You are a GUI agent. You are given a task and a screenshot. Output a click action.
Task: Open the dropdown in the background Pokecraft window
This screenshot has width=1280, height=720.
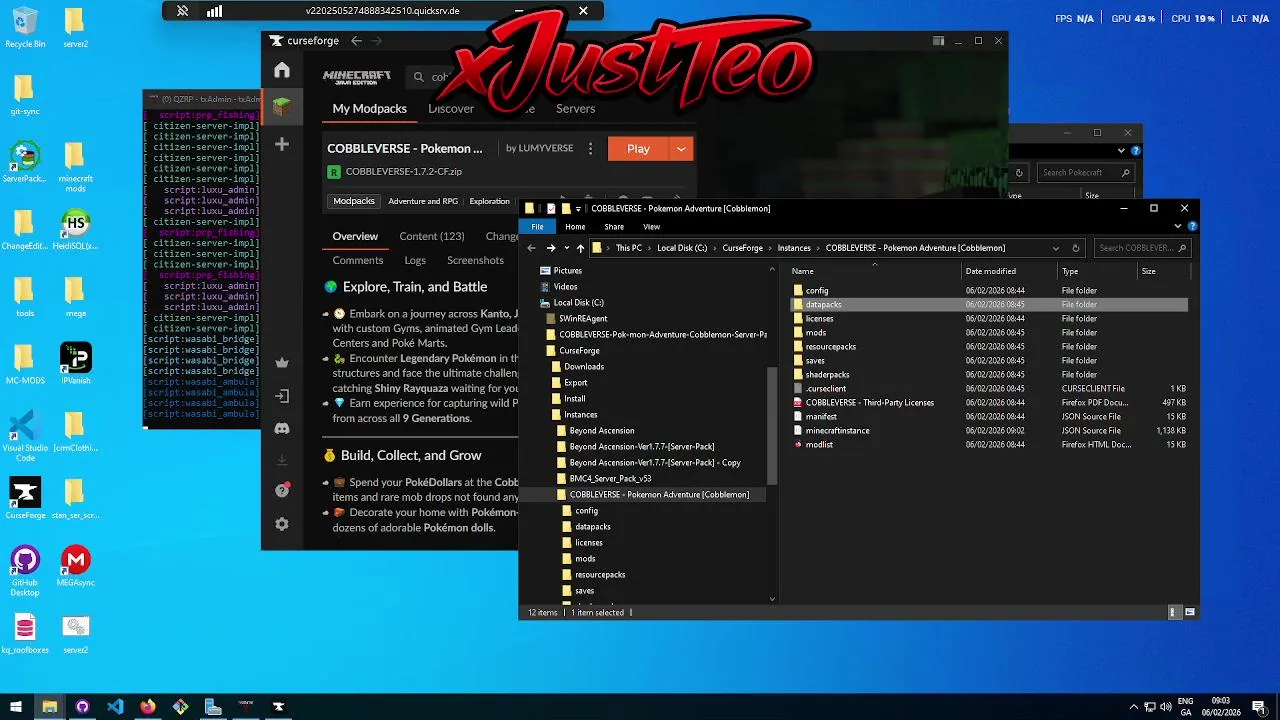(x=1121, y=151)
